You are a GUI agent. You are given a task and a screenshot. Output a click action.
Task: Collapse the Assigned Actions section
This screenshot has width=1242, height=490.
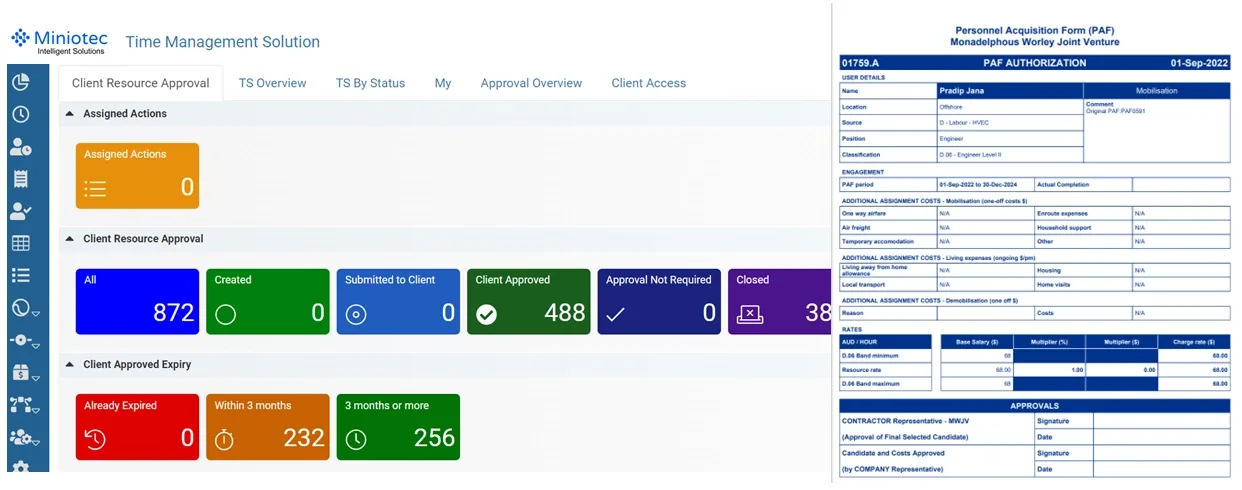pyautogui.click(x=70, y=114)
